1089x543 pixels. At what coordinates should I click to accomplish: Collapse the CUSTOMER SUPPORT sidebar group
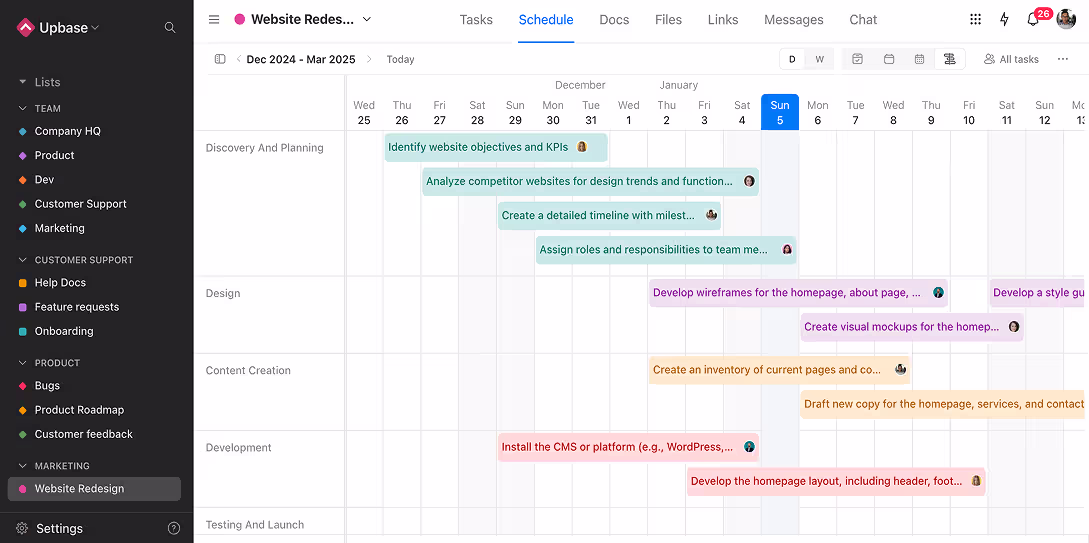23,260
